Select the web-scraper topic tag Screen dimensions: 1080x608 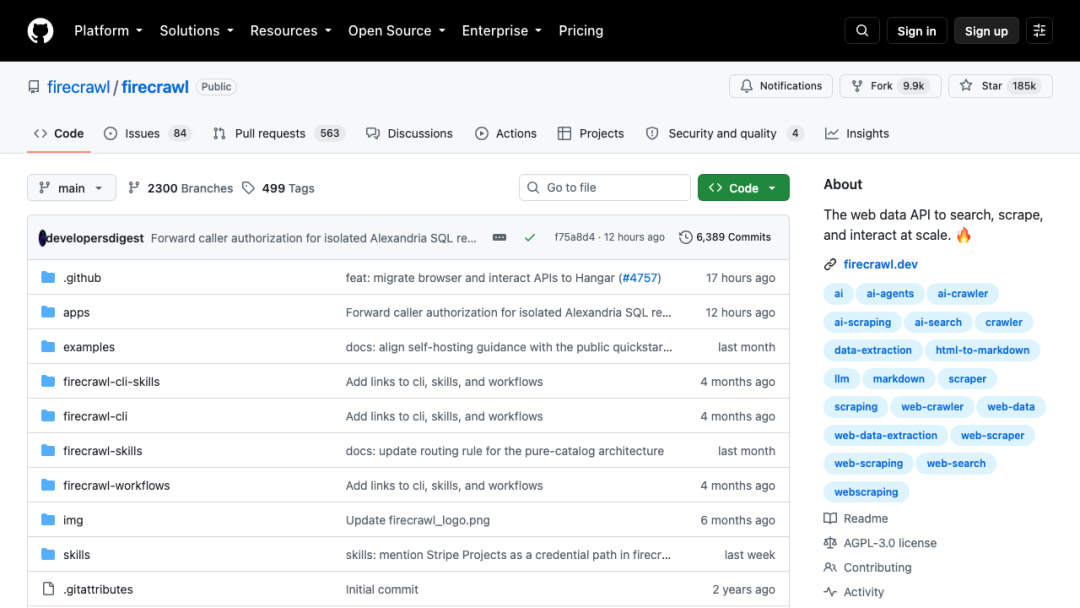coord(993,435)
